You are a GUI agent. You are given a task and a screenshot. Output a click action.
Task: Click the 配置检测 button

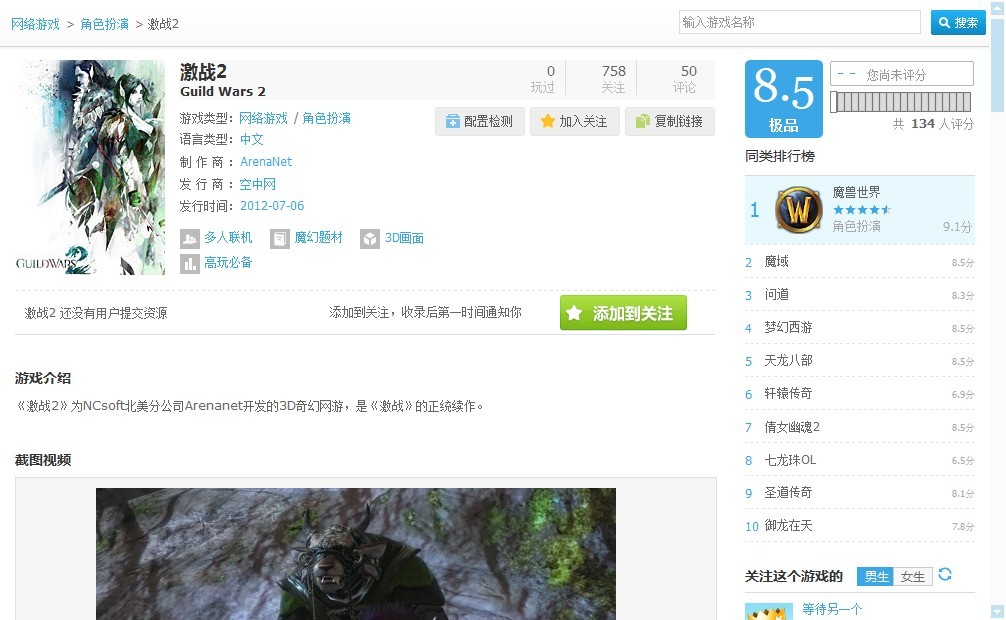(480, 121)
